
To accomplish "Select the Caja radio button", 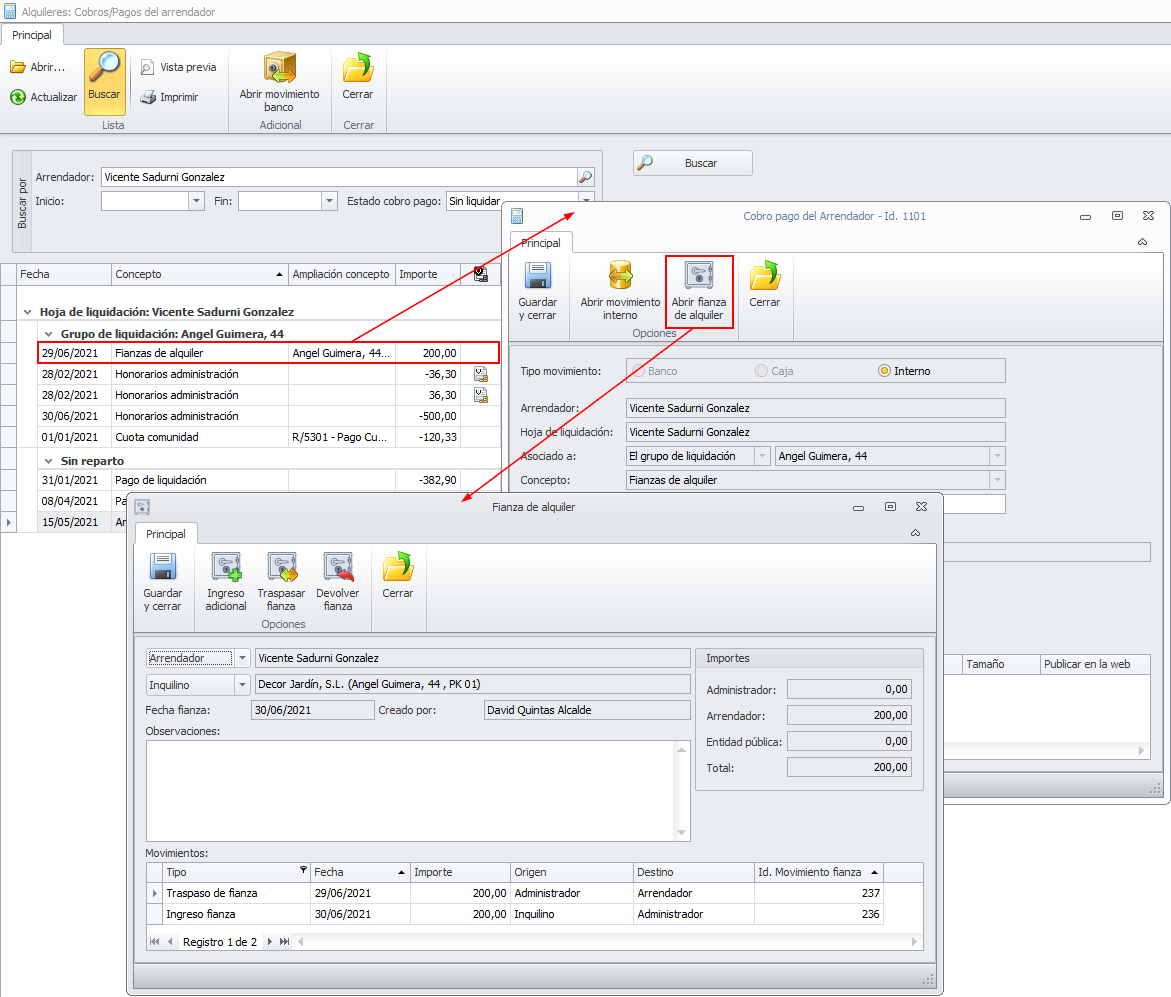I will point(762,371).
